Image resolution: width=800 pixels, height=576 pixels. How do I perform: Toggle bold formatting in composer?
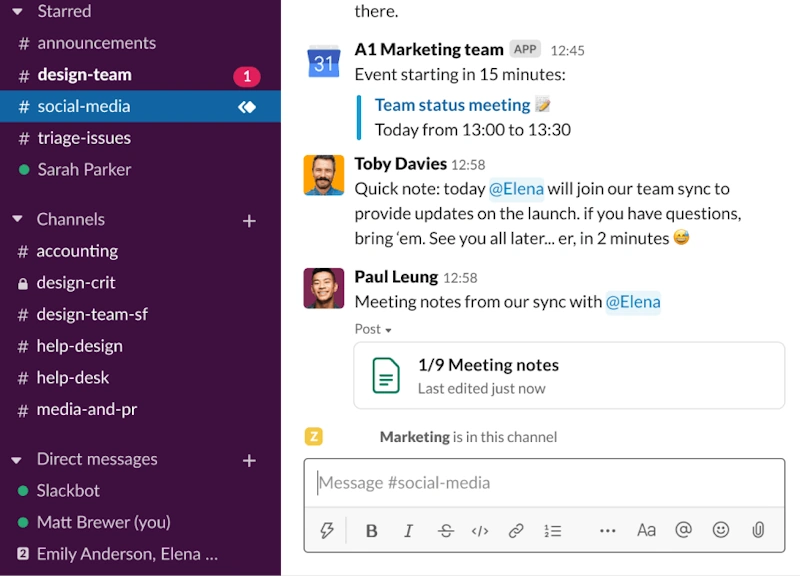click(372, 531)
